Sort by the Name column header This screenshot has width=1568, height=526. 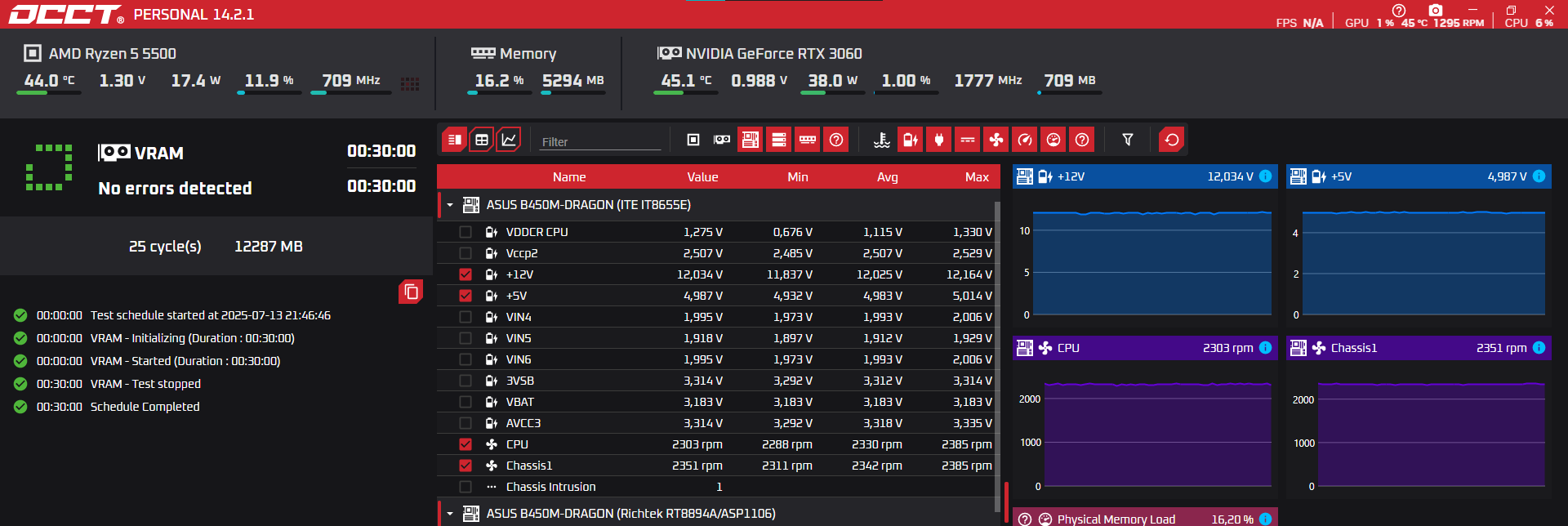569,177
